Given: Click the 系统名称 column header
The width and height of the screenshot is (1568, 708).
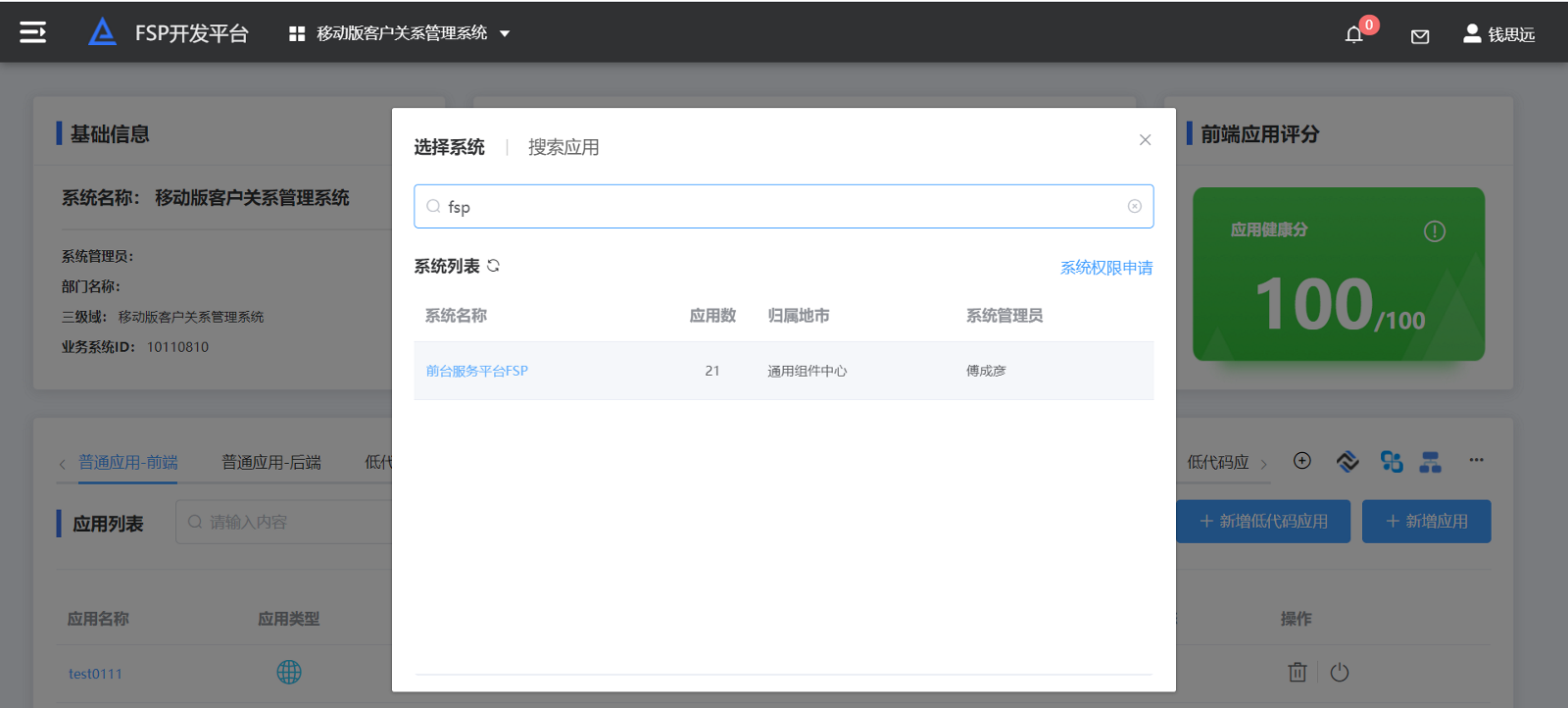Looking at the screenshot, I should [456, 316].
